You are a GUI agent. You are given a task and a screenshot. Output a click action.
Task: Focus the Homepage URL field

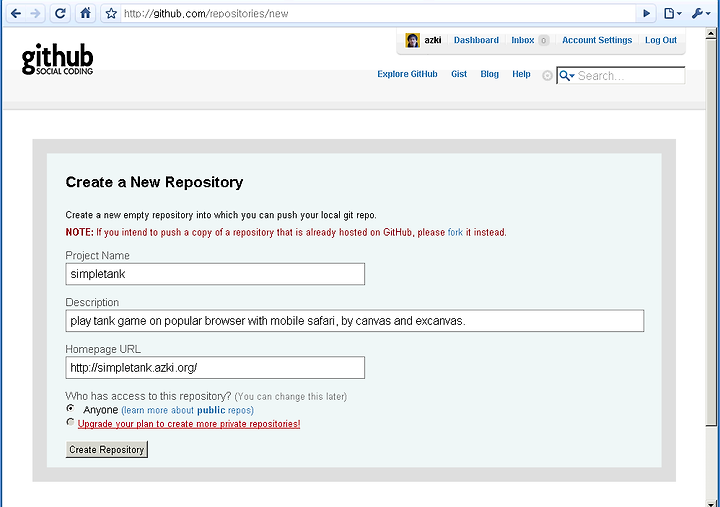(x=215, y=367)
